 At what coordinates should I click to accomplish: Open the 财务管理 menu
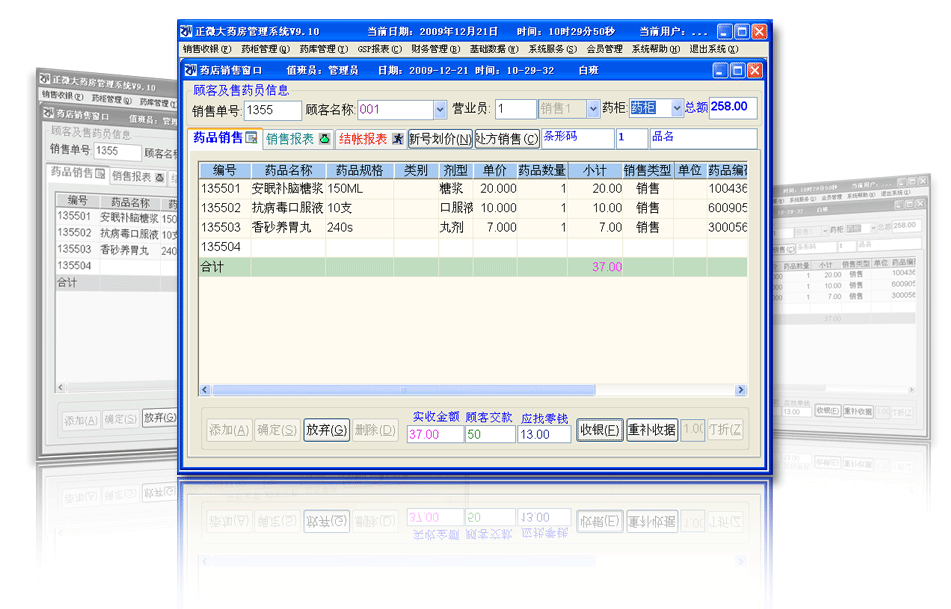(x=435, y=49)
